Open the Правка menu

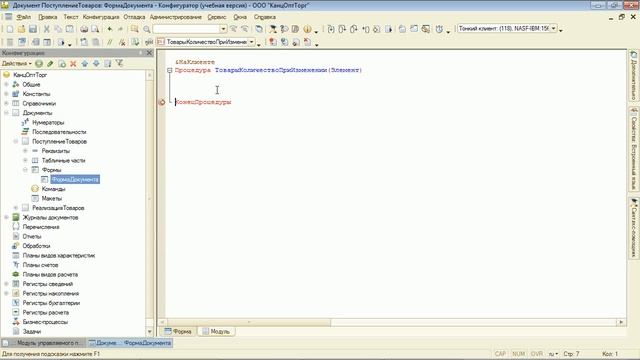[x=47, y=17]
